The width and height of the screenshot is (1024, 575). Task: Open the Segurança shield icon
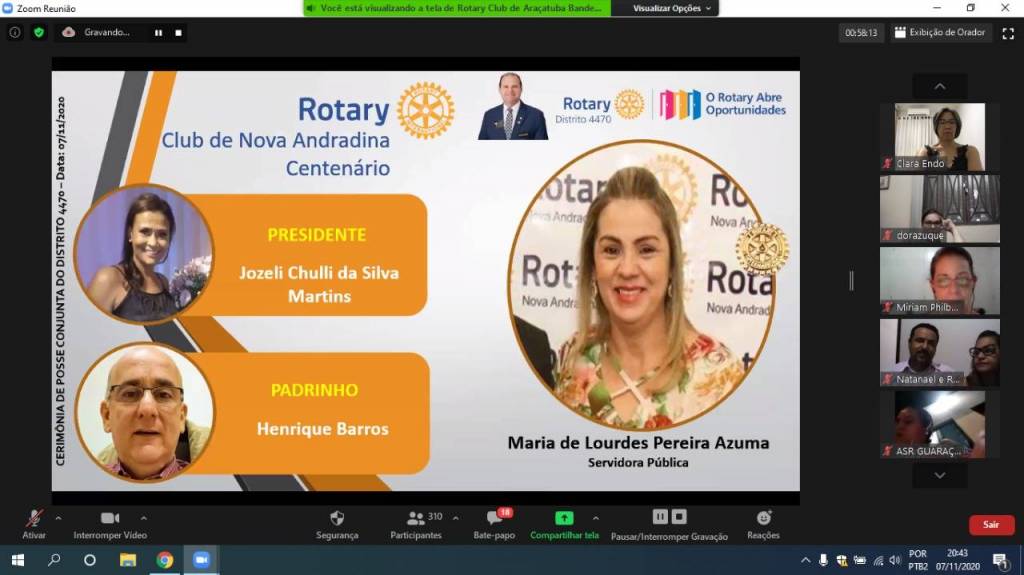[x=337, y=523]
